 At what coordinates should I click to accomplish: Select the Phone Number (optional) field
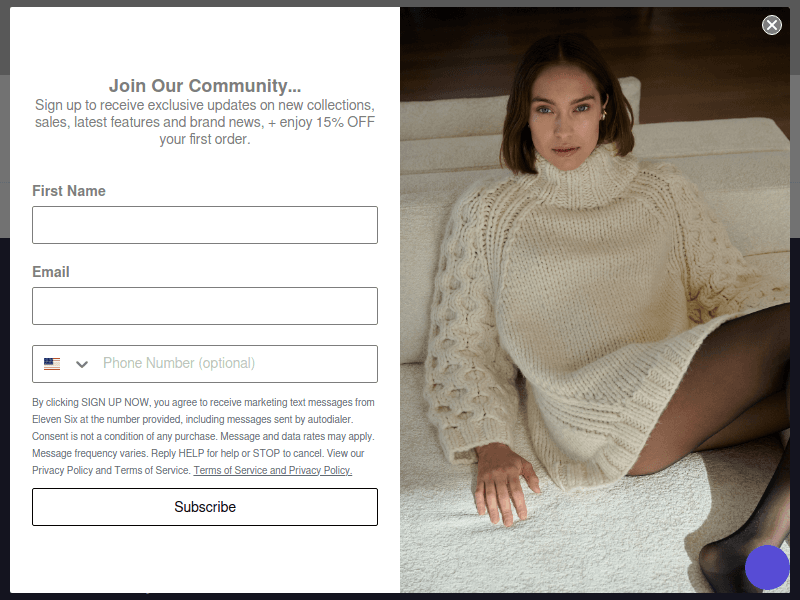[x=237, y=364]
